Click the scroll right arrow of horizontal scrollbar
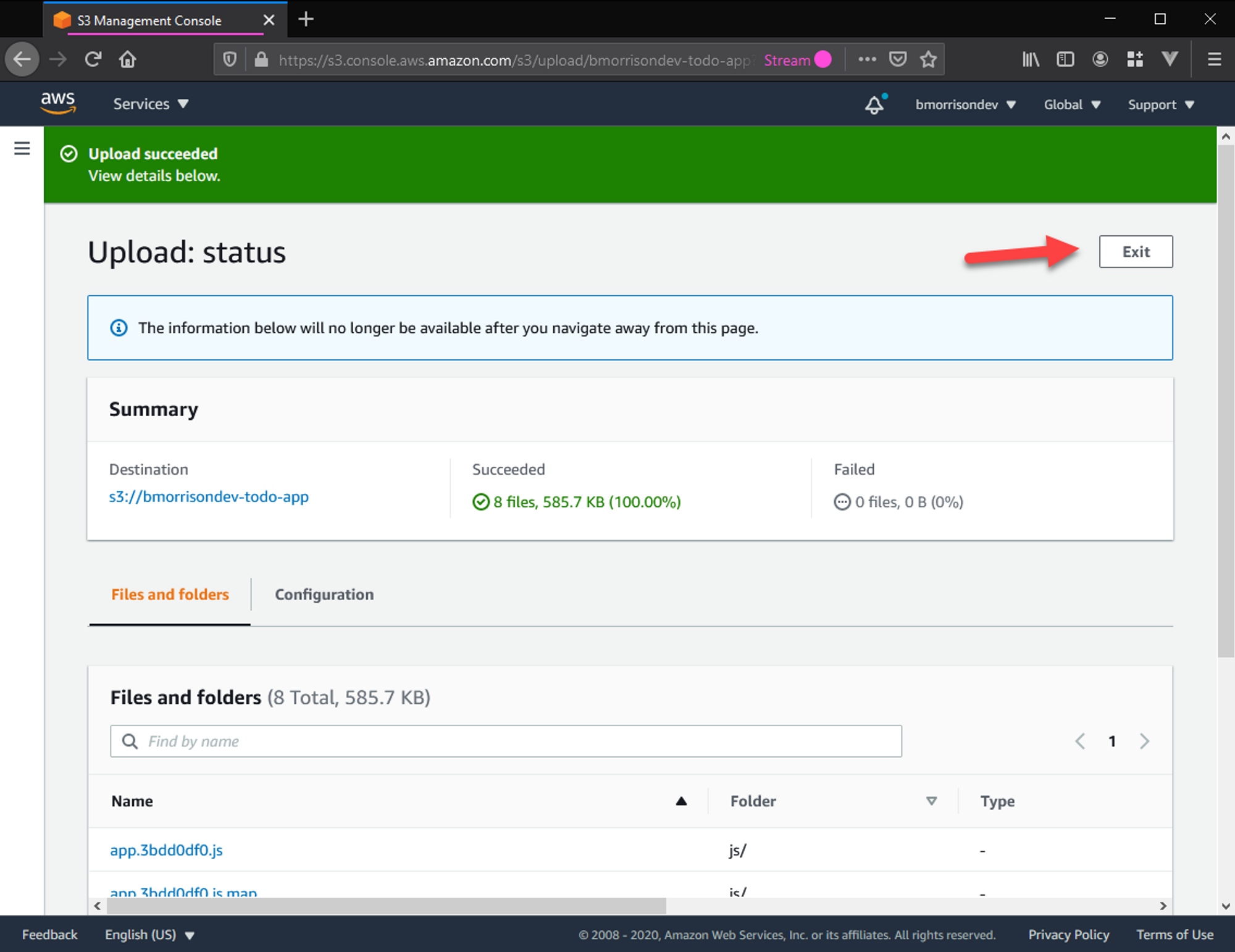 click(1163, 906)
